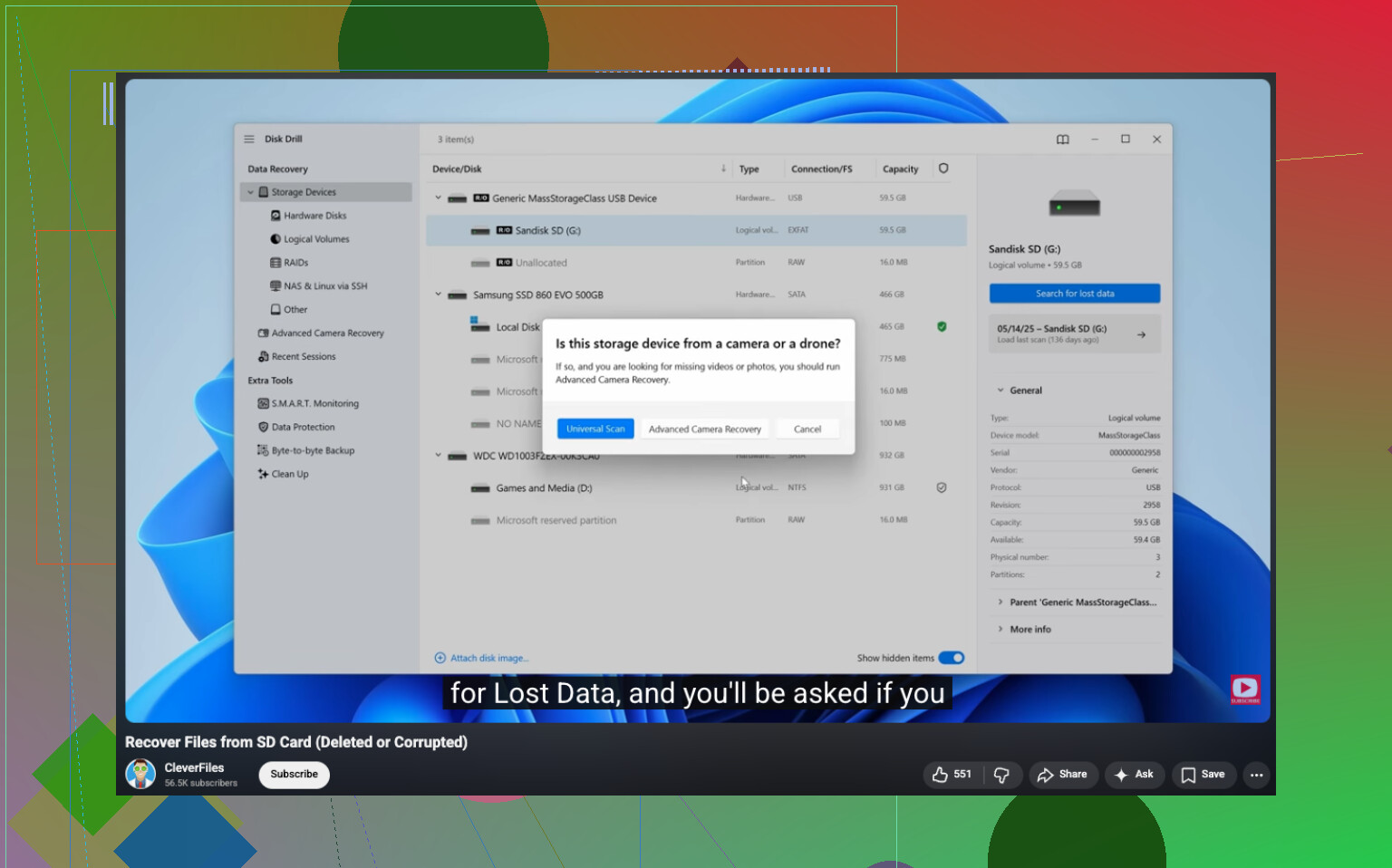Select the Unallocated partition row
The image size is (1392, 868).
(x=696, y=263)
